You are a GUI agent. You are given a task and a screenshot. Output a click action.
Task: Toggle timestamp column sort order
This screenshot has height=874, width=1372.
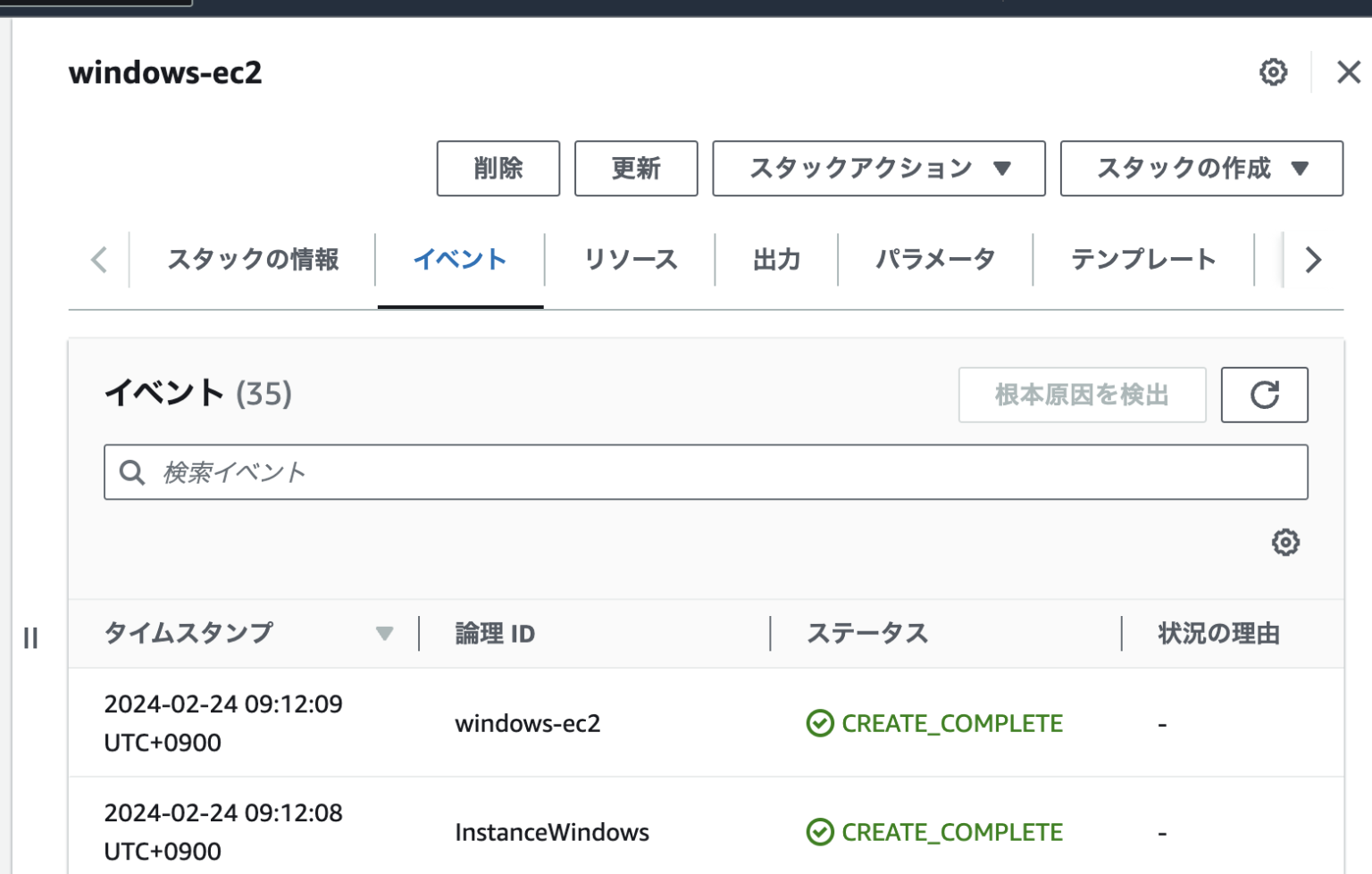(x=386, y=634)
